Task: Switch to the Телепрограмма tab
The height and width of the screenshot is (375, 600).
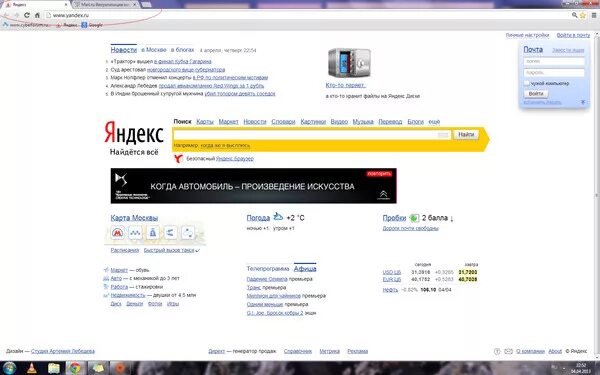Action: [268, 269]
